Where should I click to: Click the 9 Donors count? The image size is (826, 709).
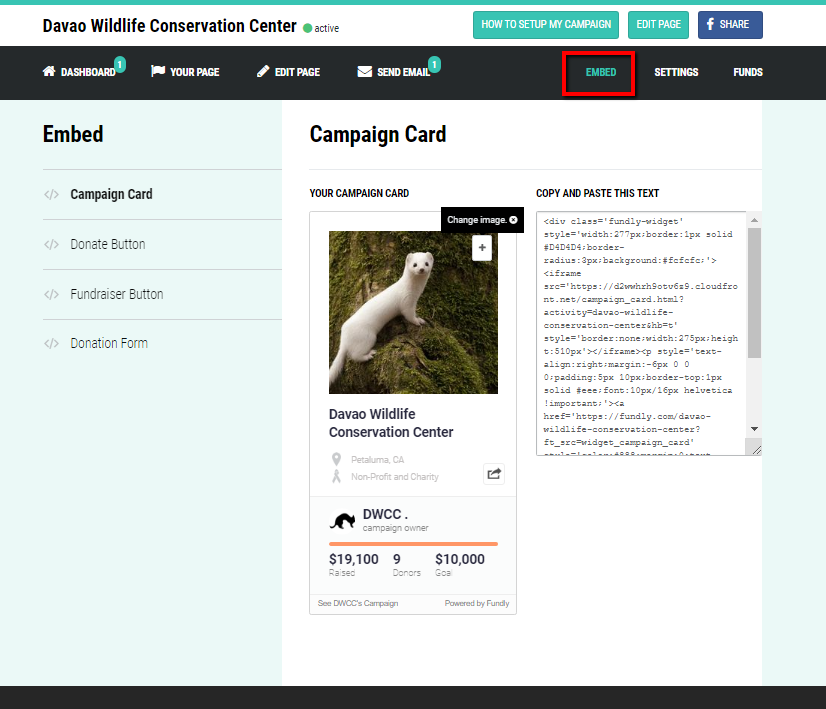[x=397, y=559]
